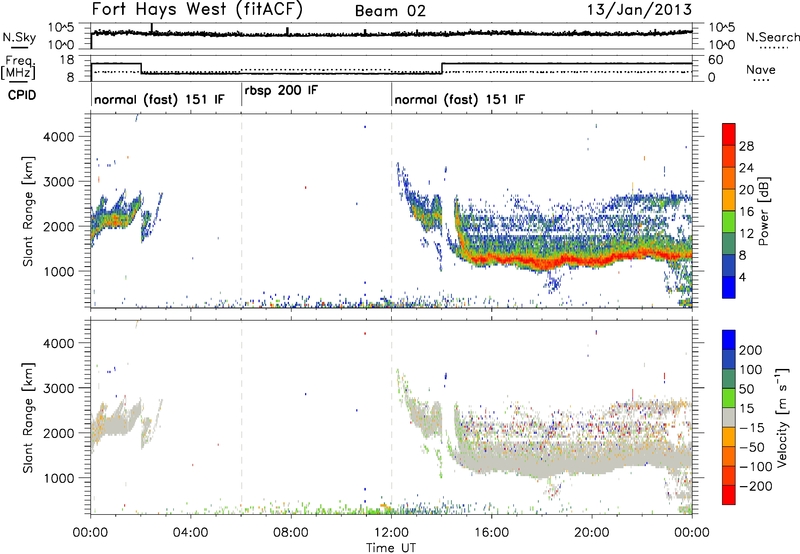
Task: Click the 'N.Sky' legend label
Action: click(19, 37)
